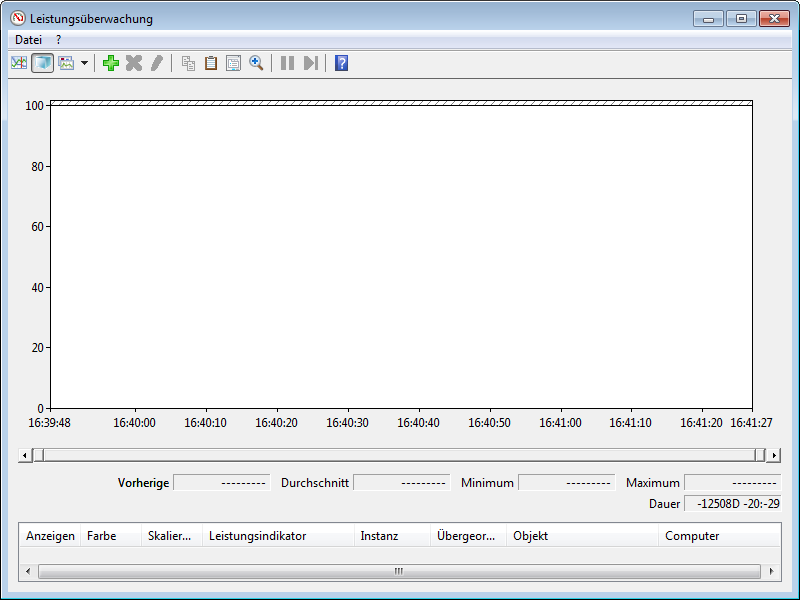
Task: Click the counter list horizontal scrollbar thumb
Action: (x=399, y=571)
